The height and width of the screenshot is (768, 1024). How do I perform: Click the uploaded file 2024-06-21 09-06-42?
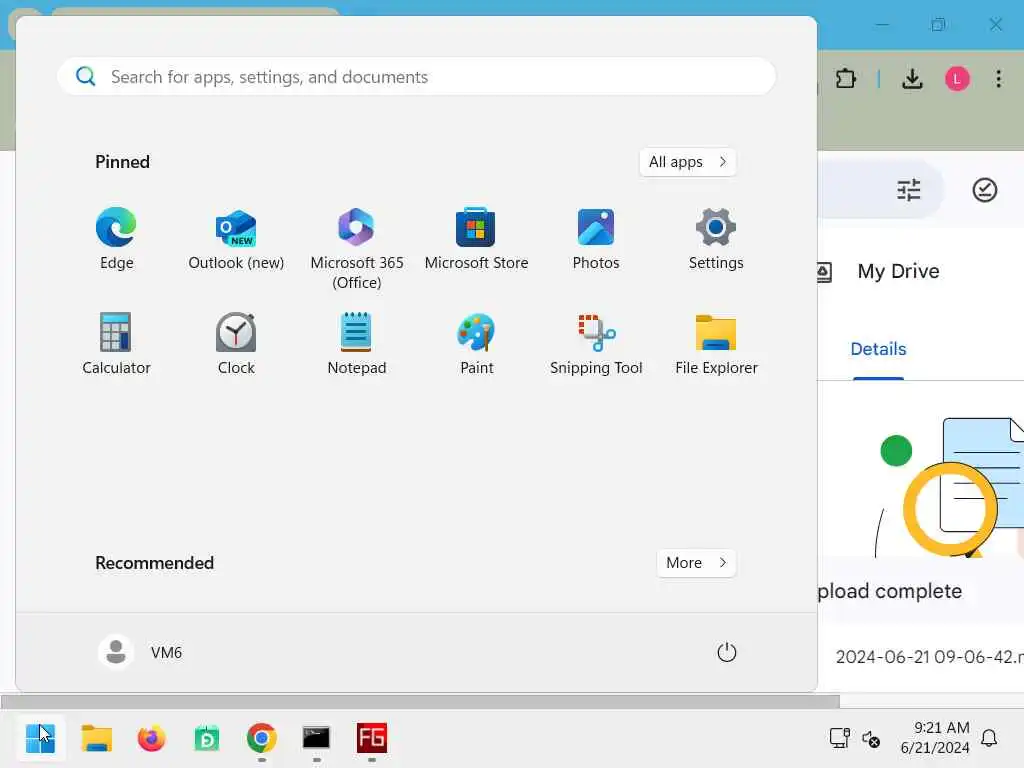point(929,657)
